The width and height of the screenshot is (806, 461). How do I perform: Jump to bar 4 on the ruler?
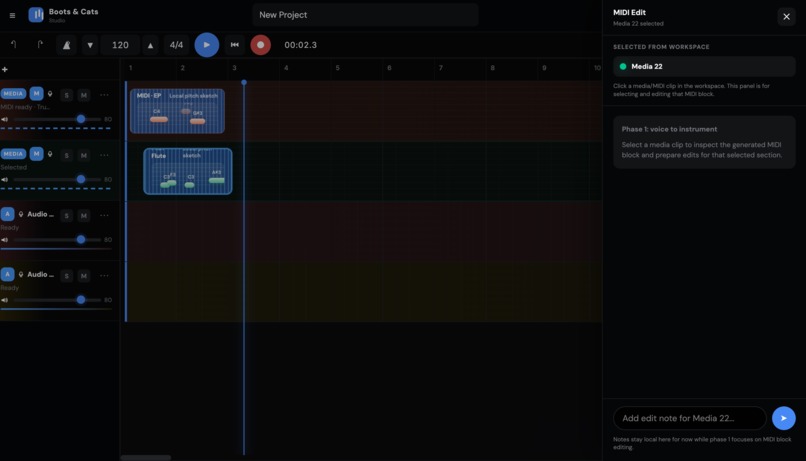pos(286,68)
